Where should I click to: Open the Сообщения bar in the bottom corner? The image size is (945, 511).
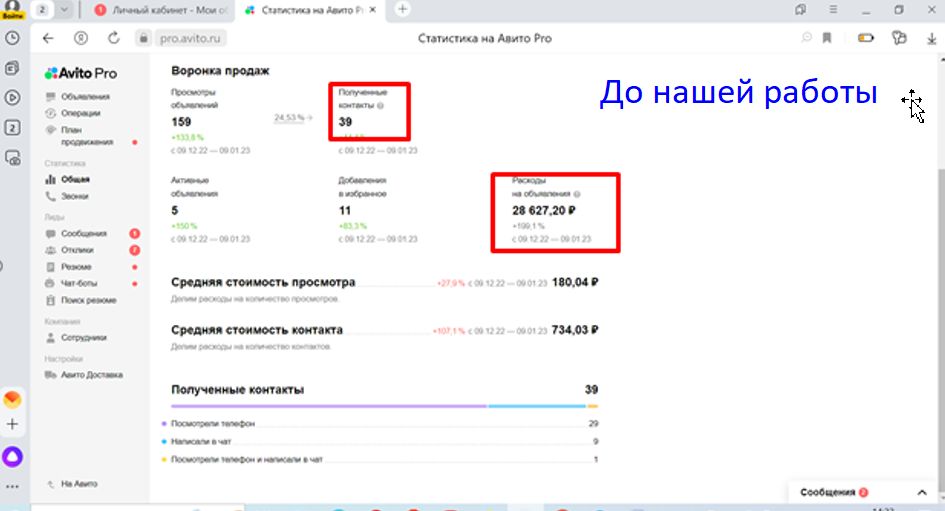[864, 492]
